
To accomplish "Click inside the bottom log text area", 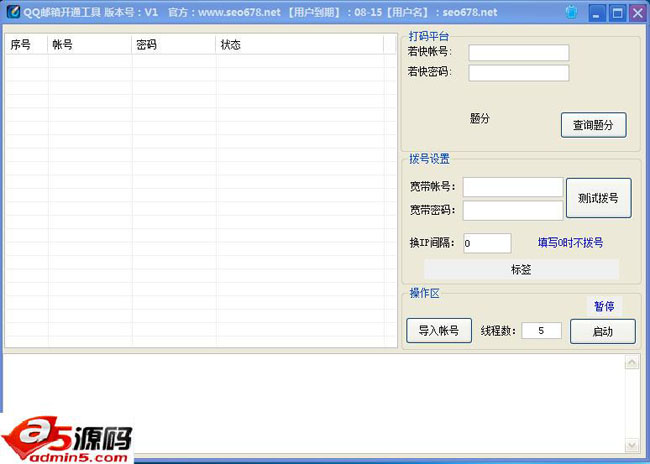I will (314, 404).
